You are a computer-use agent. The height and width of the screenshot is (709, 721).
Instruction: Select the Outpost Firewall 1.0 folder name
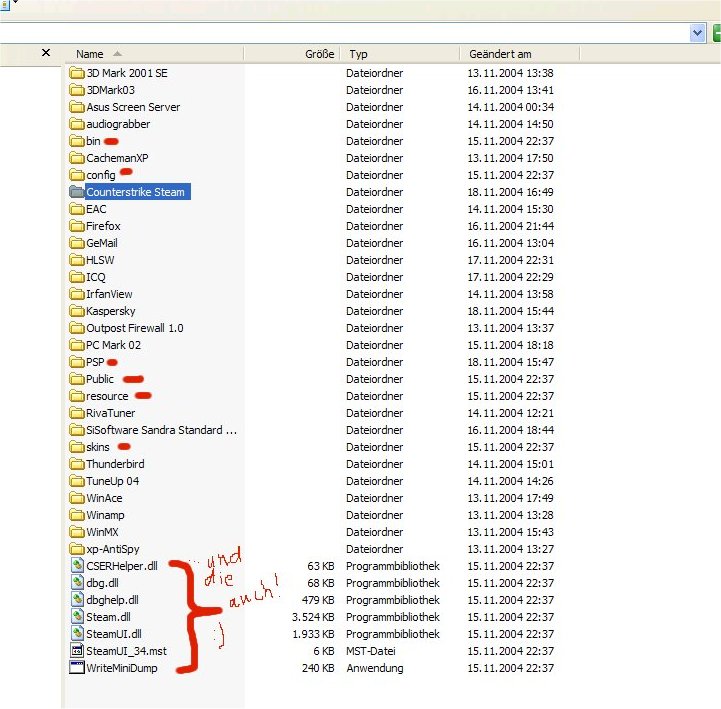point(135,328)
